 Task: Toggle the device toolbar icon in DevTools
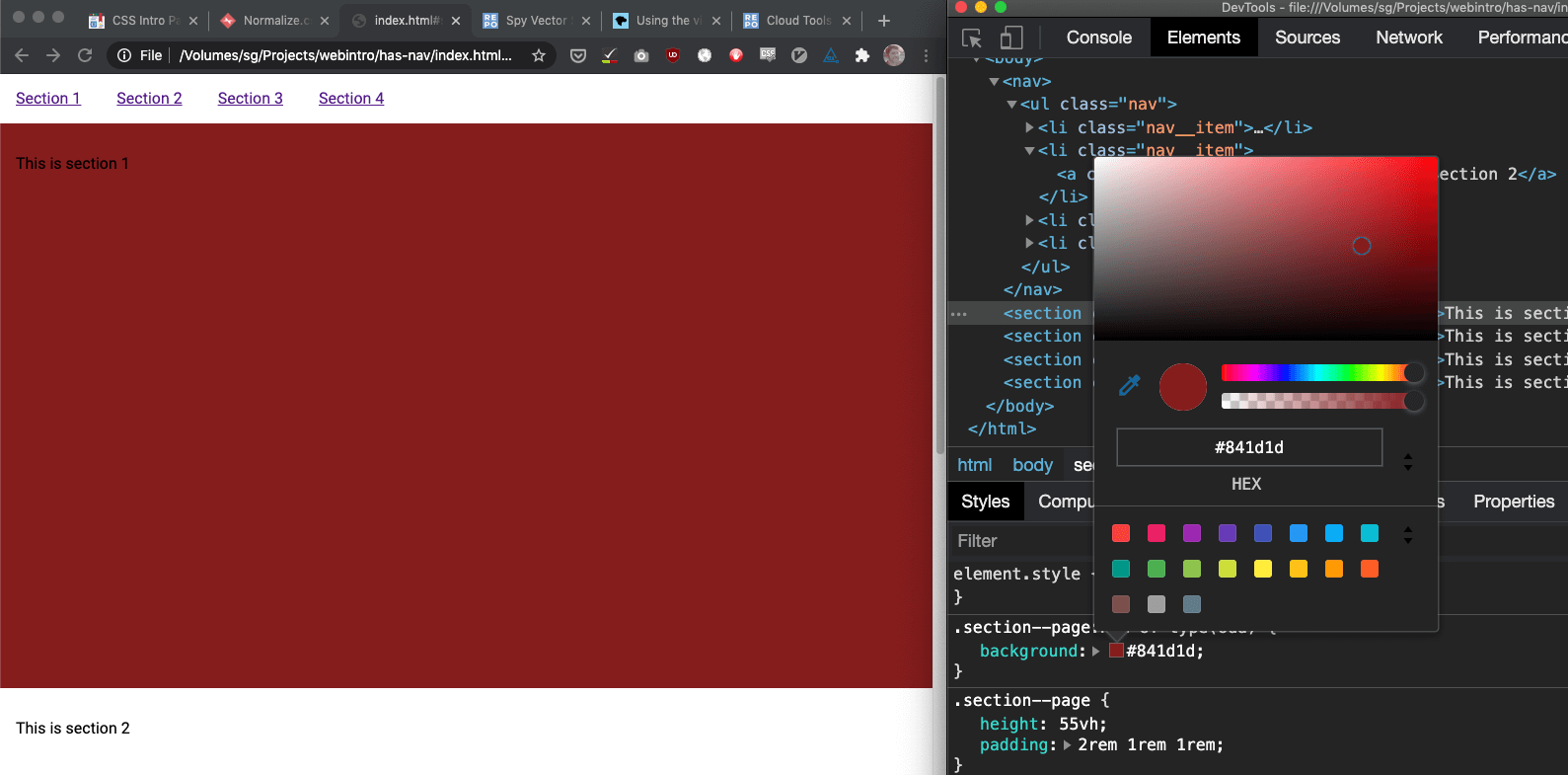[x=1011, y=38]
